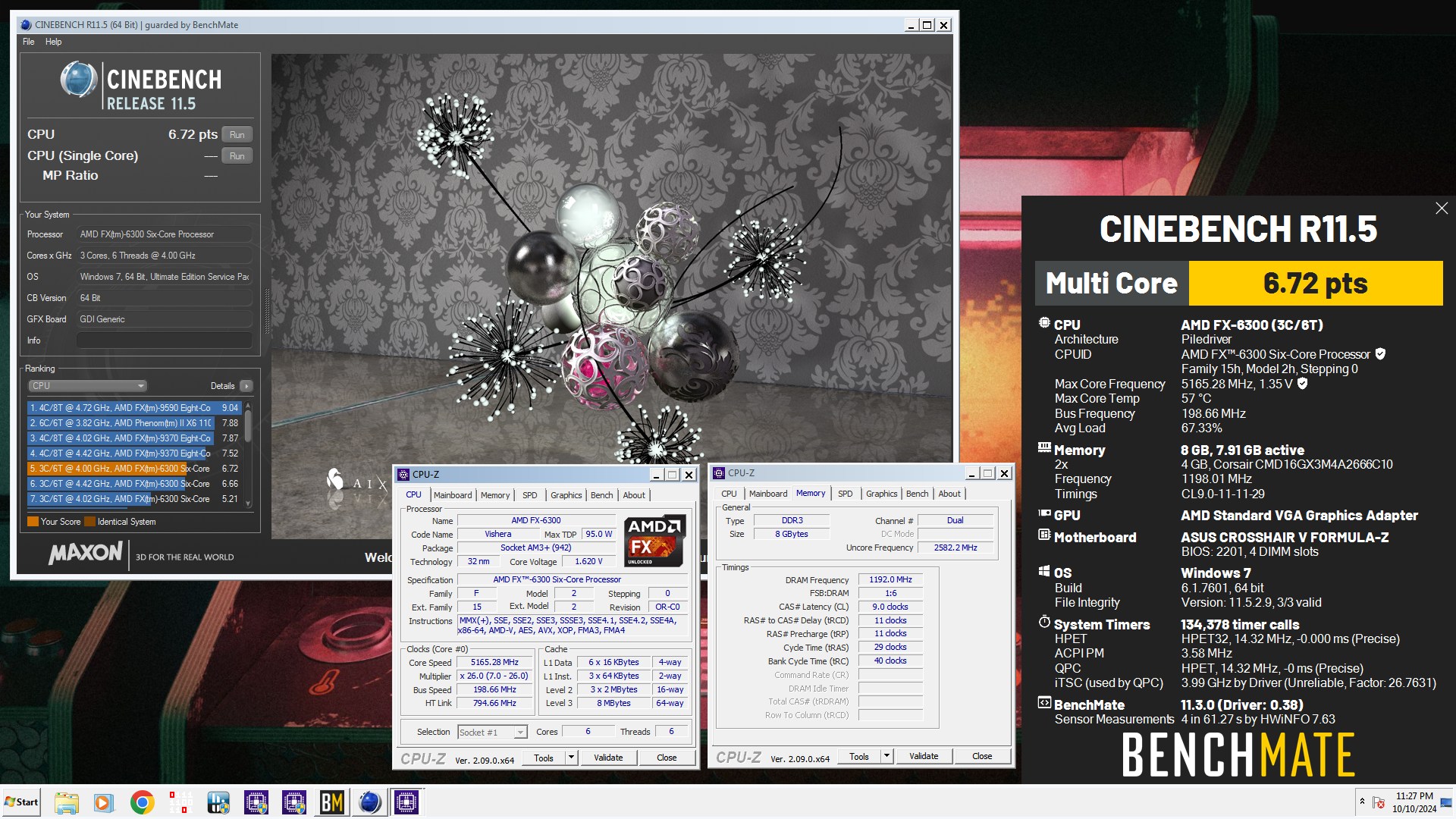
Task: Click the CPU-Z title bar icon of the Memory tab window
Action: (x=719, y=473)
